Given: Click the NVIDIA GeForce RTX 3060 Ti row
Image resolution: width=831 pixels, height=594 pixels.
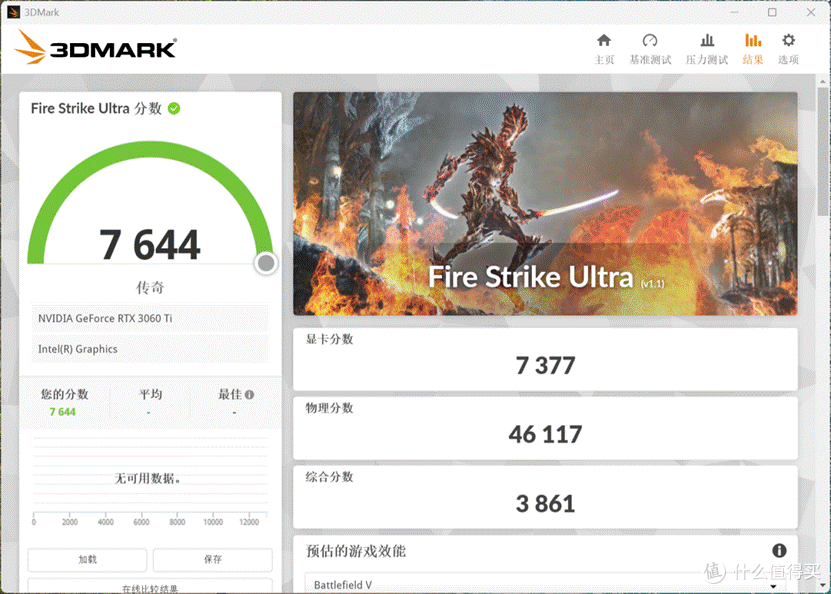Looking at the screenshot, I should [150, 318].
